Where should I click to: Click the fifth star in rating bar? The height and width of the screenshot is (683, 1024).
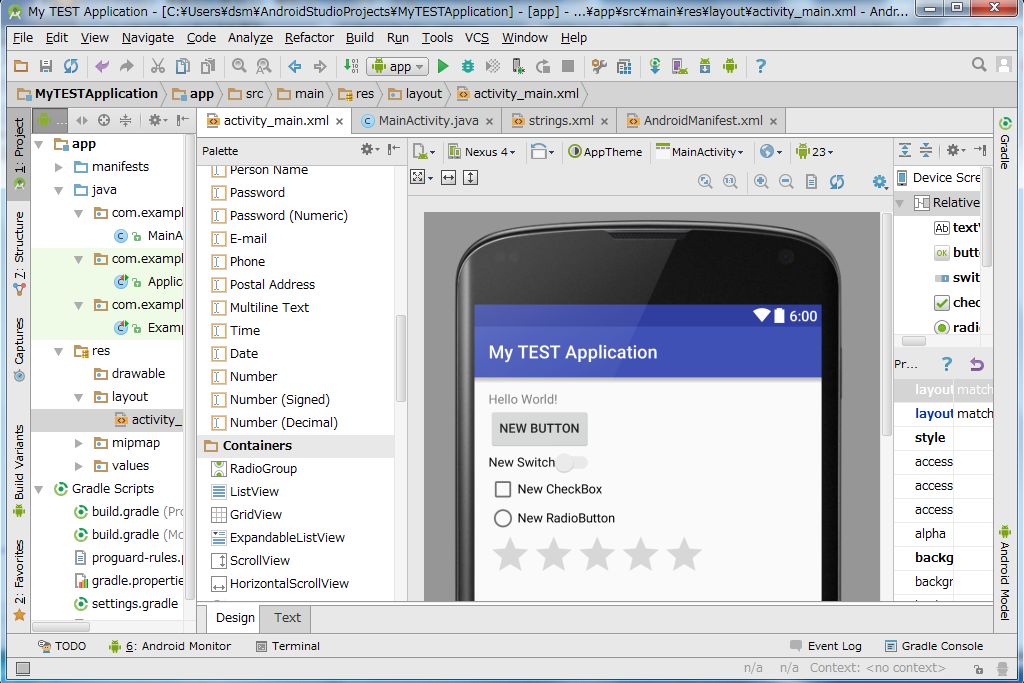click(x=684, y=554)
